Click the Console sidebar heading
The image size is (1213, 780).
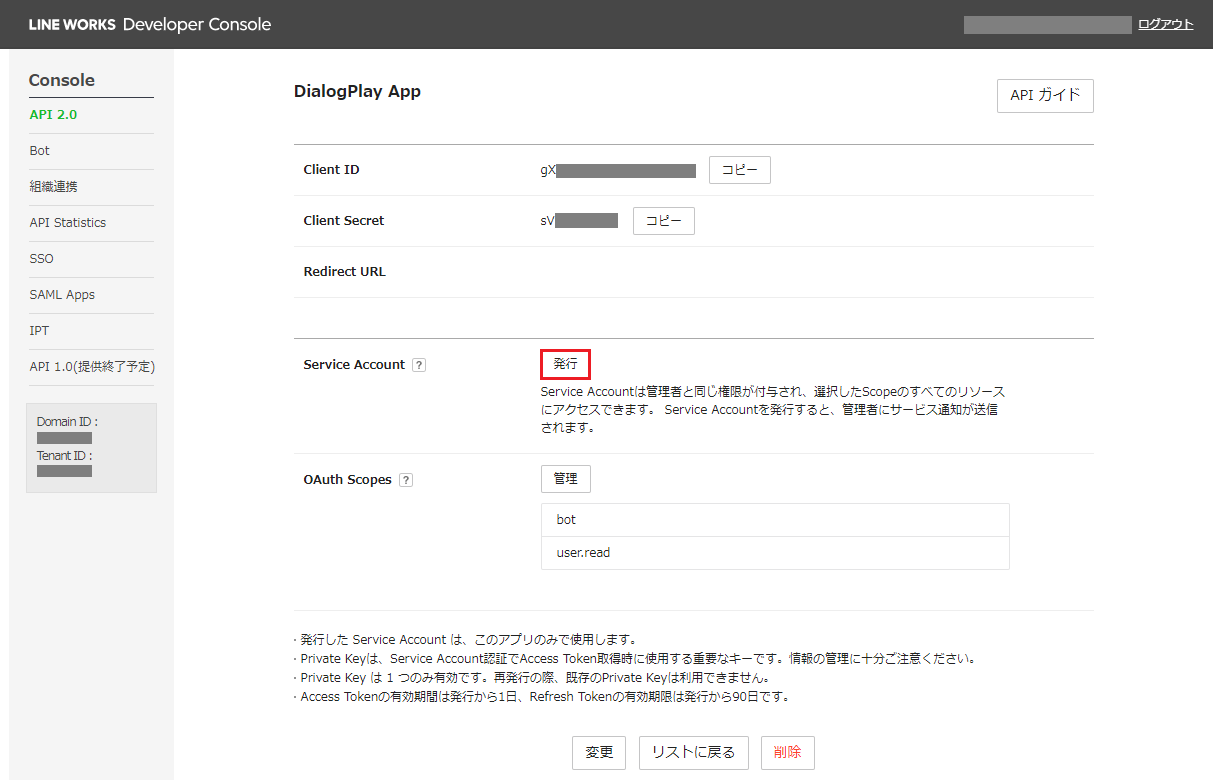tap(62, 81)
